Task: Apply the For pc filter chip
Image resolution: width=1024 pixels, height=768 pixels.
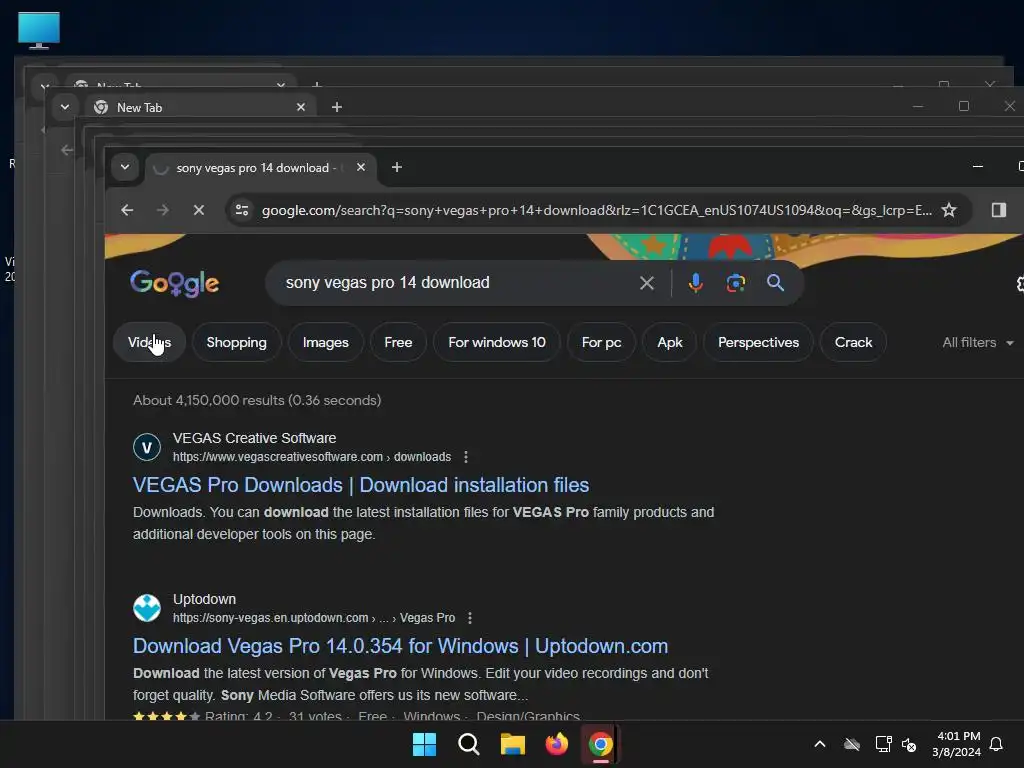Action: (601, 342)
